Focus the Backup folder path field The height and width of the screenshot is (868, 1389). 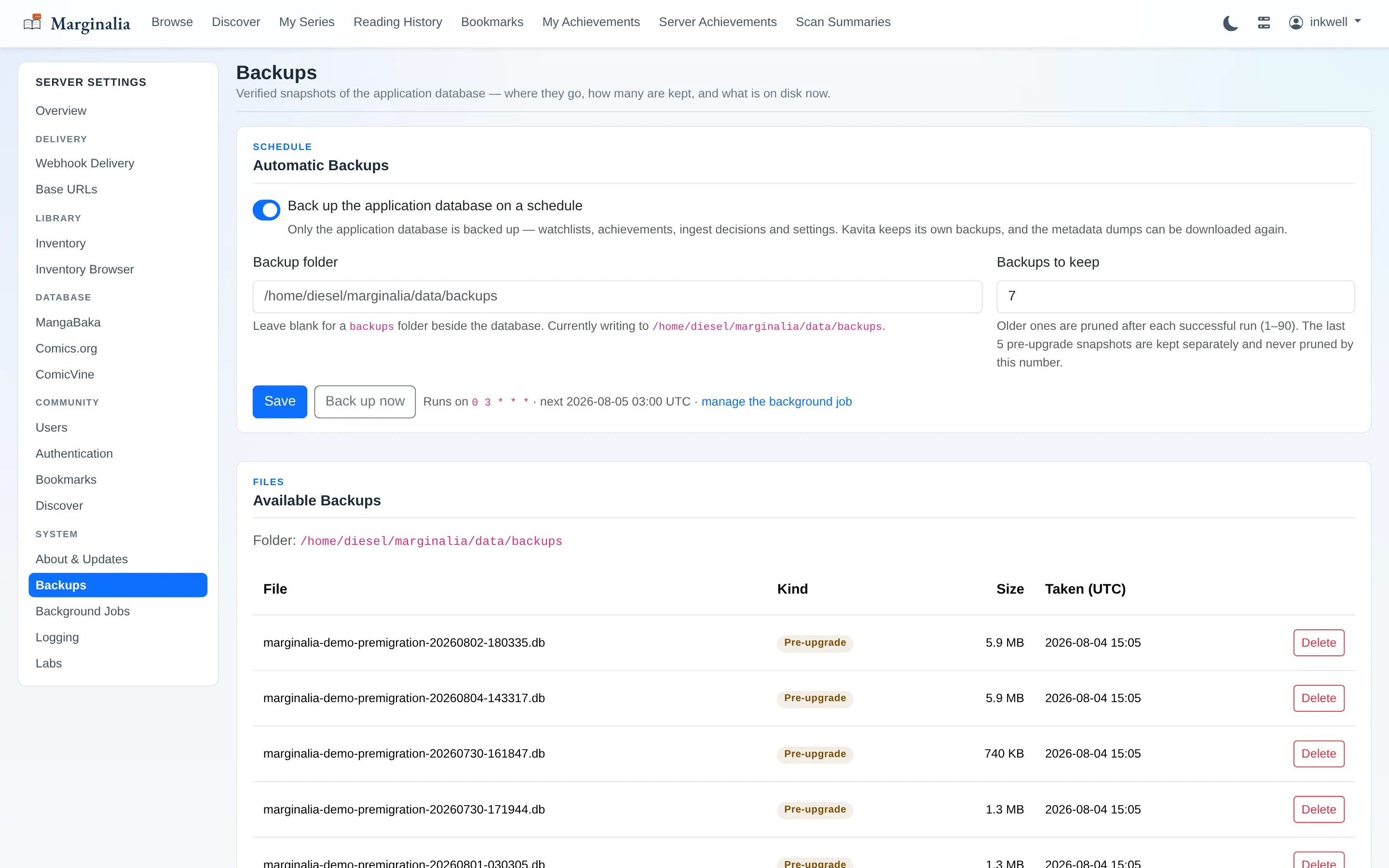[617, 296]
